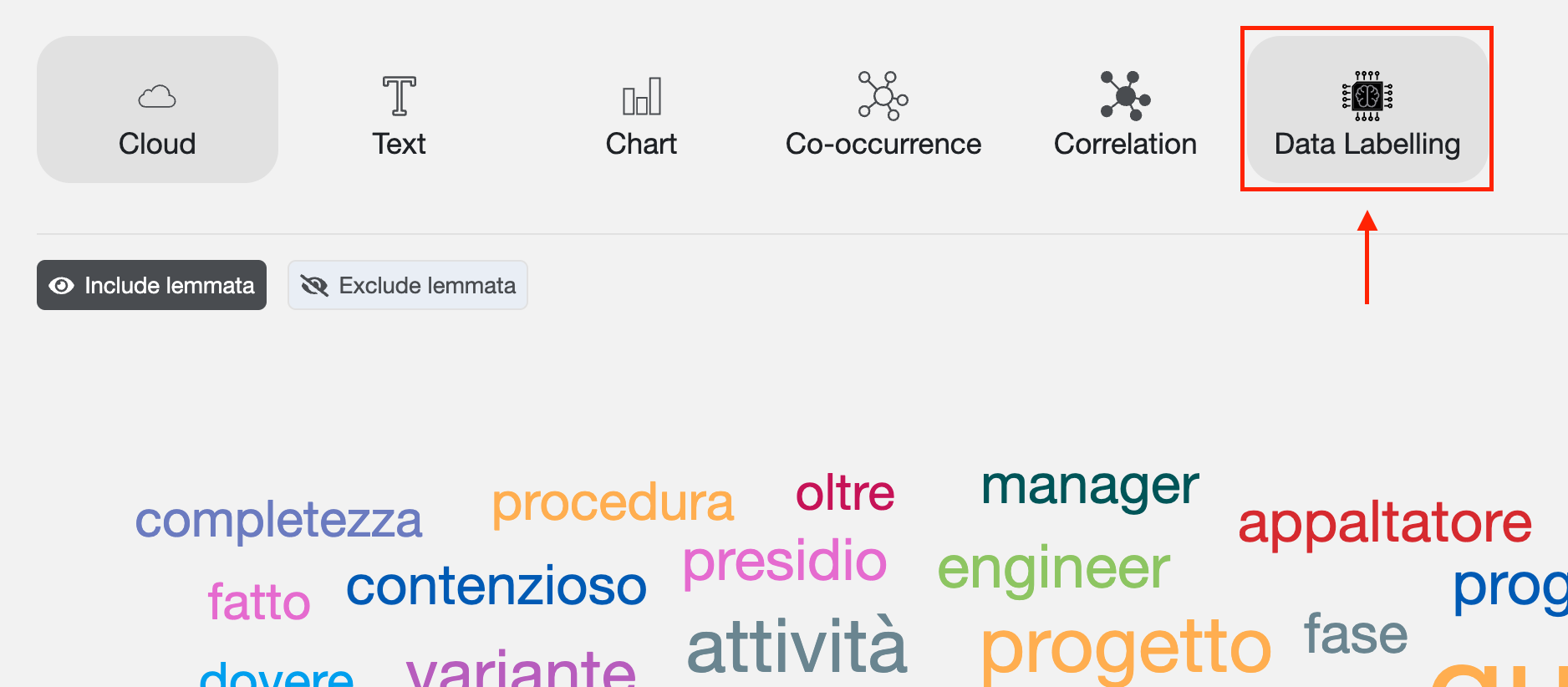The height and width of the screenshot is (687, 1568).
Task: Click the crossed-eye icon in Exclude lemmata
Action: coord(314,286)
